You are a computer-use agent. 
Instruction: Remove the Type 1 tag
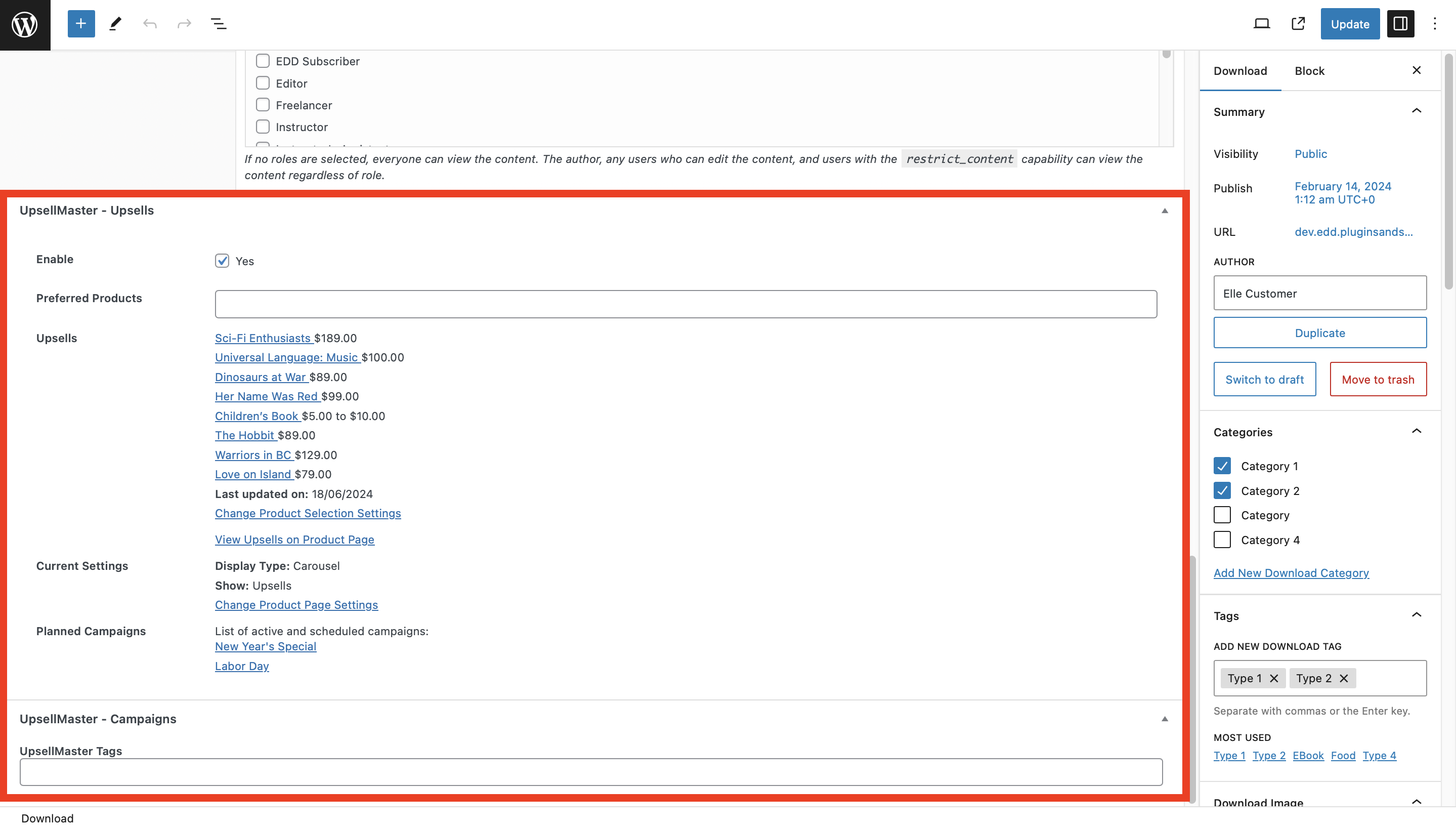pos(1273,678)
